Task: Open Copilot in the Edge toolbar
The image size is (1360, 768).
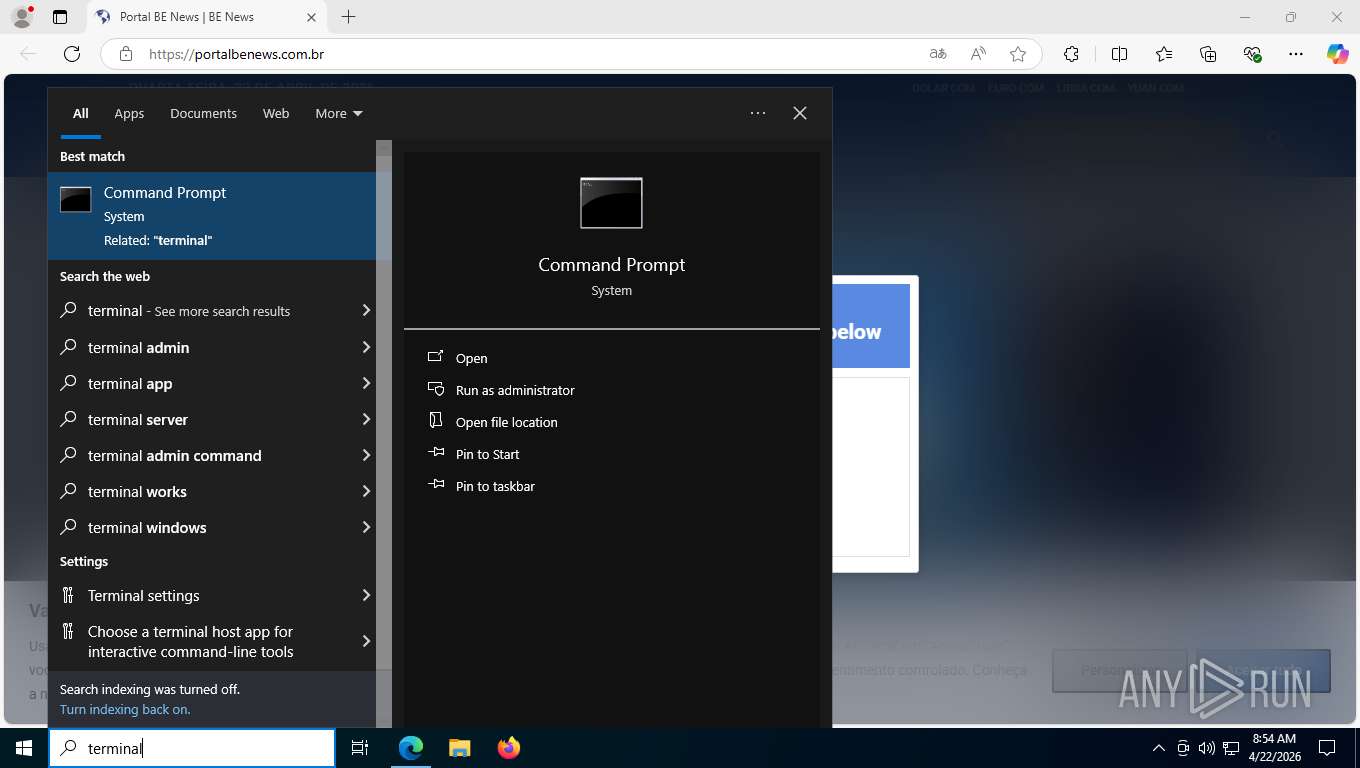Action: pos(1338,54)
